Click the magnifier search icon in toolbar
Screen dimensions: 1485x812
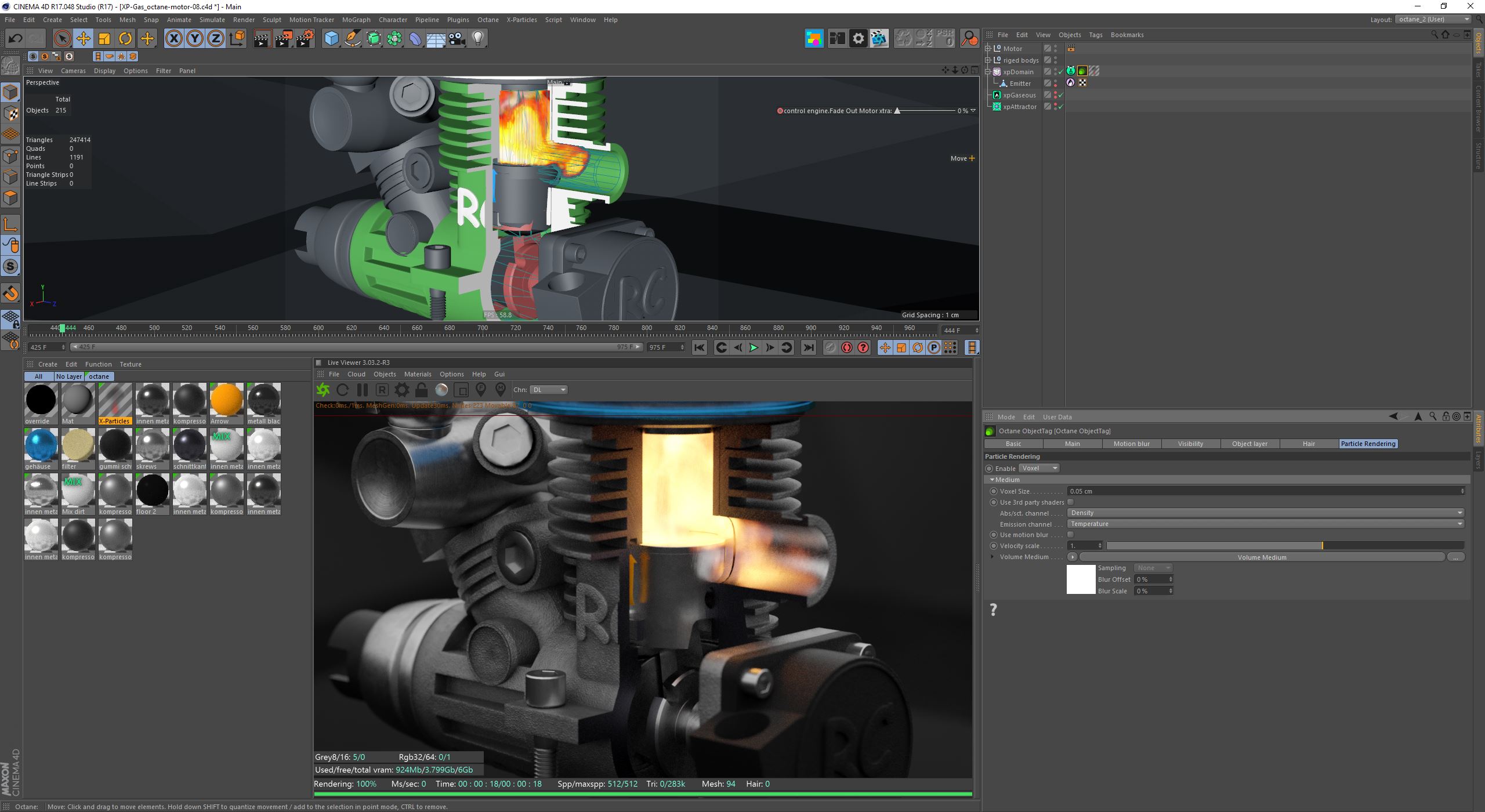coord(969,39)
